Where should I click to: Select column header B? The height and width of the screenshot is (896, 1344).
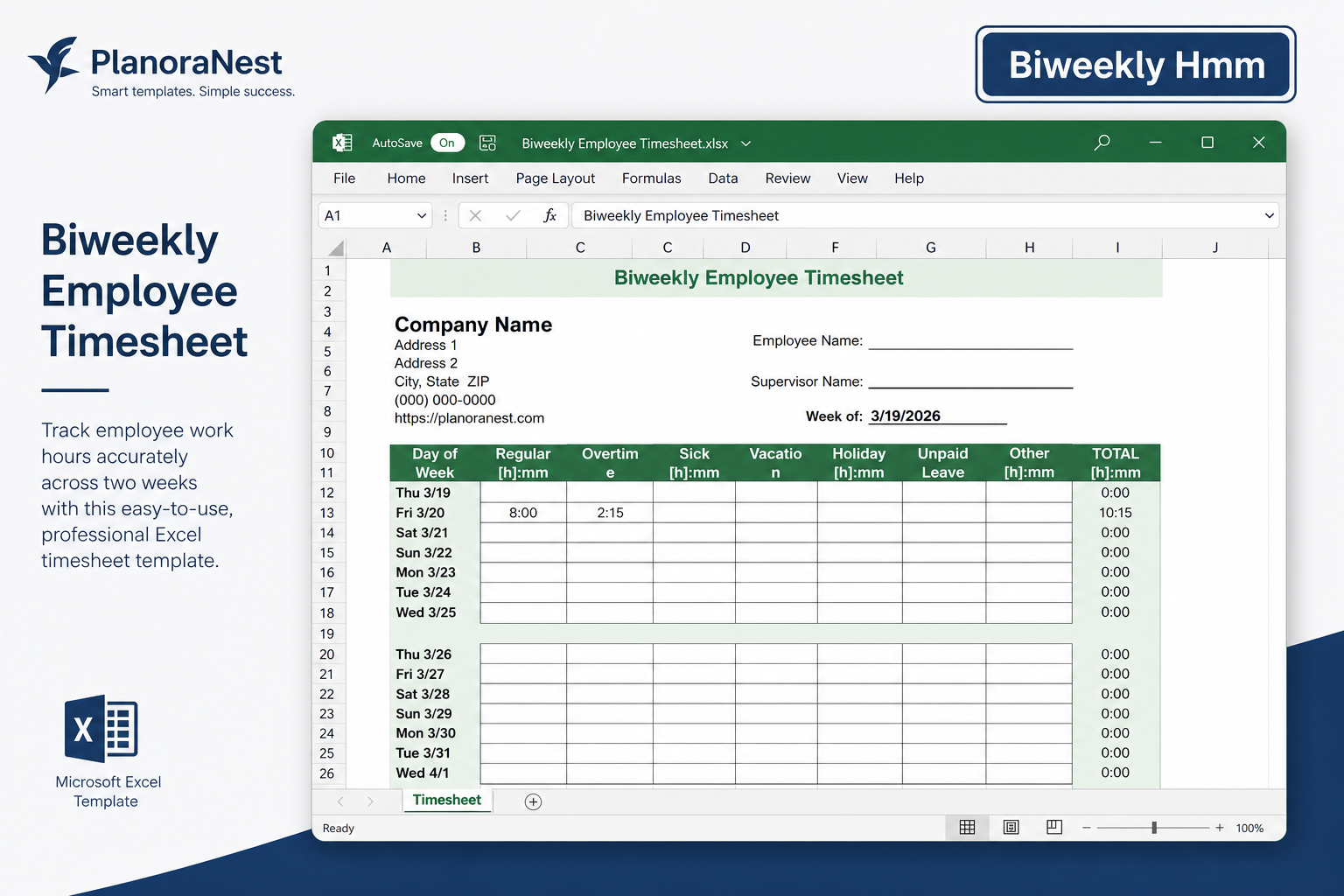tap(476, 248)
